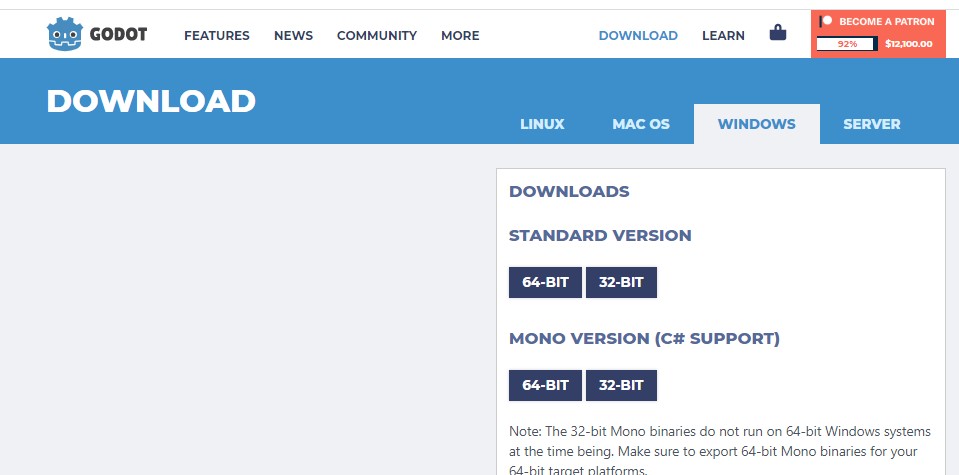The height and width of the screenshot is (475, 959).
Task: Click the large DOWNLOAD page title
Action: point(151,101)
